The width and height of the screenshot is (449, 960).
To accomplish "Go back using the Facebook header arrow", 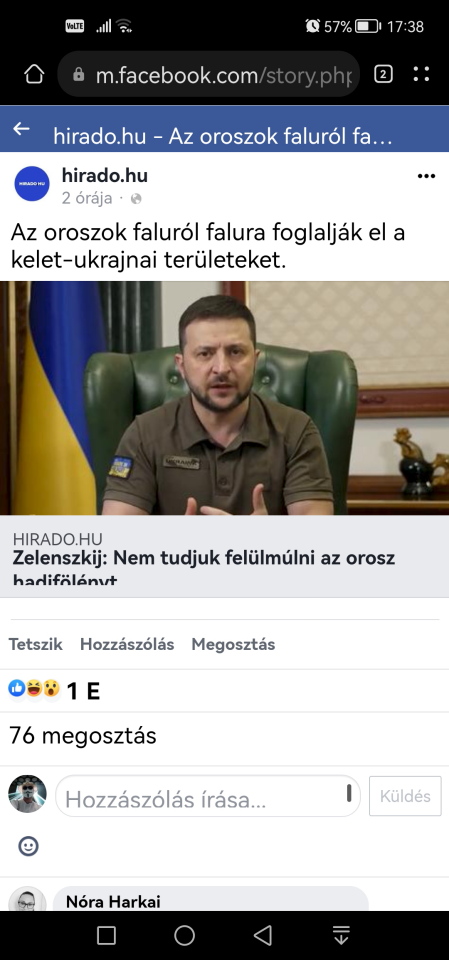I will point(21,129).
